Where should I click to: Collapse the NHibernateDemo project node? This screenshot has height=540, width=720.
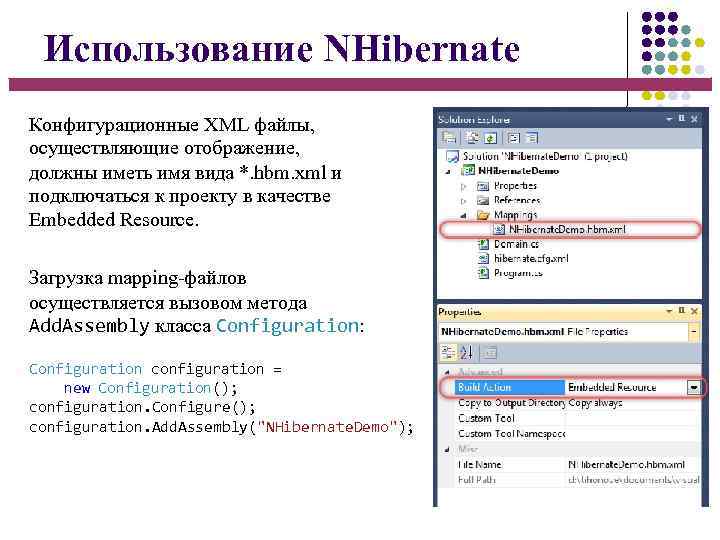click(449, 171)
